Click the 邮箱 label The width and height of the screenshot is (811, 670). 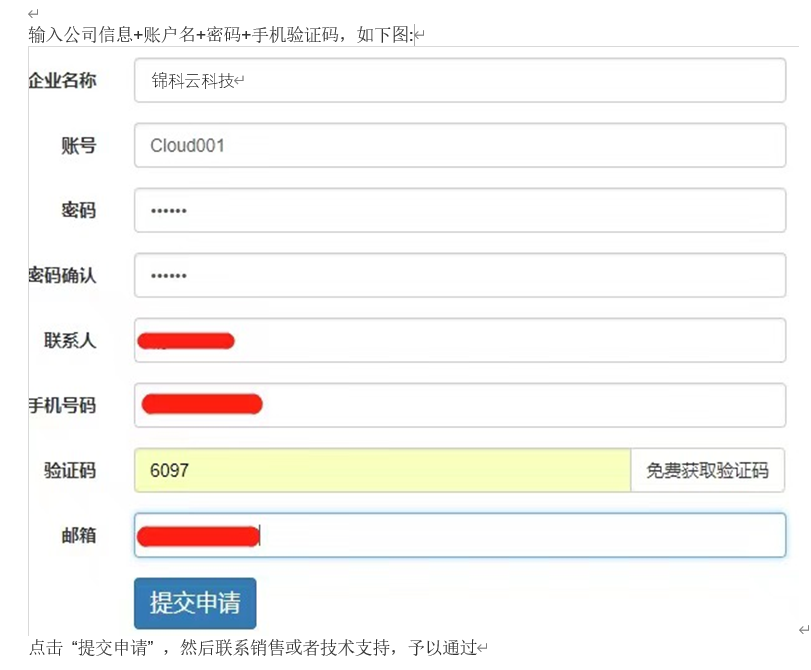79,535
